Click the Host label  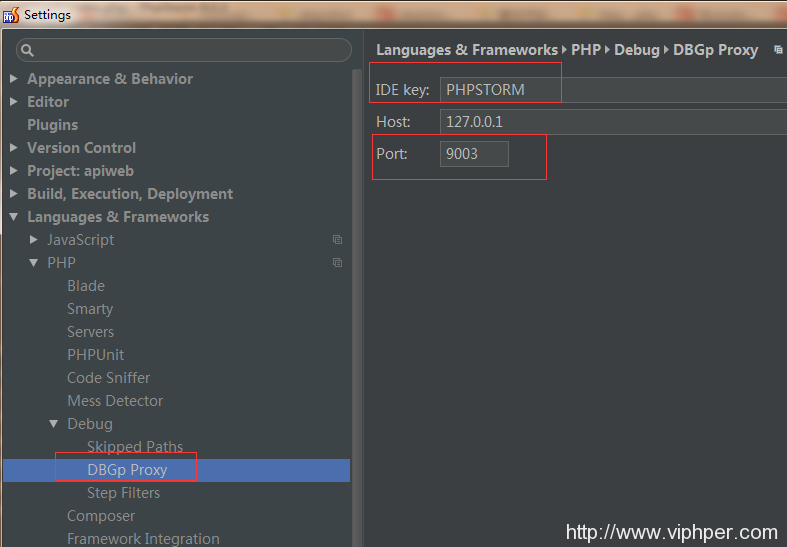[393, 122]
